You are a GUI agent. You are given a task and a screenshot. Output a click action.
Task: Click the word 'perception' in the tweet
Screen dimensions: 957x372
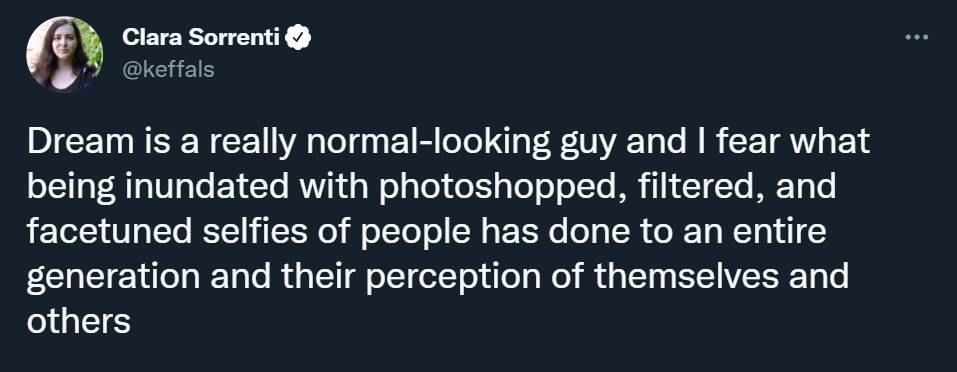tap(454, 278)
